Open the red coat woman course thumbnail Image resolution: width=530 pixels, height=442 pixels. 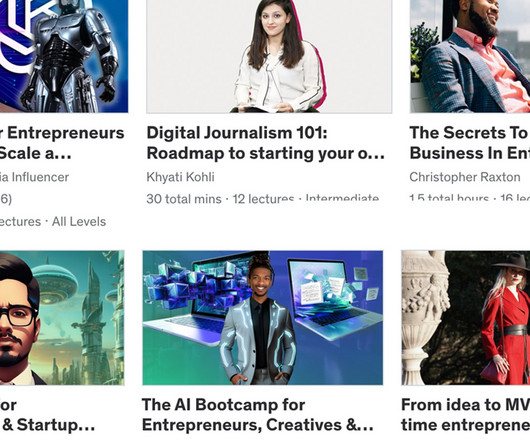pos(466,318)
